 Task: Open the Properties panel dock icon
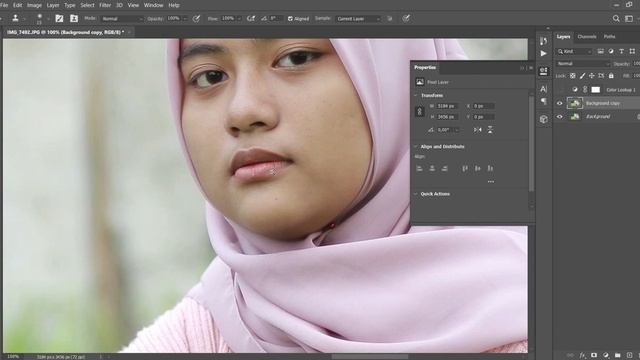tap(543, 71)
